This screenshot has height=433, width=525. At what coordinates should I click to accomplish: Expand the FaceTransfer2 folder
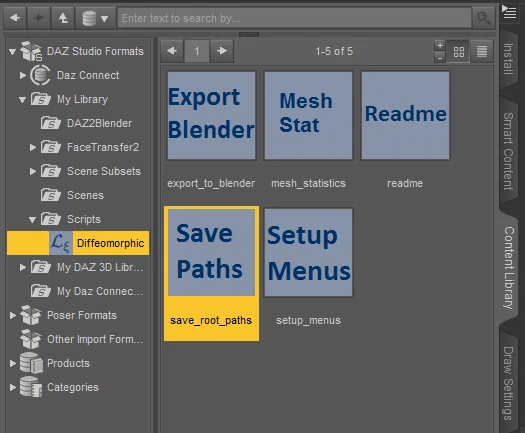32,147
